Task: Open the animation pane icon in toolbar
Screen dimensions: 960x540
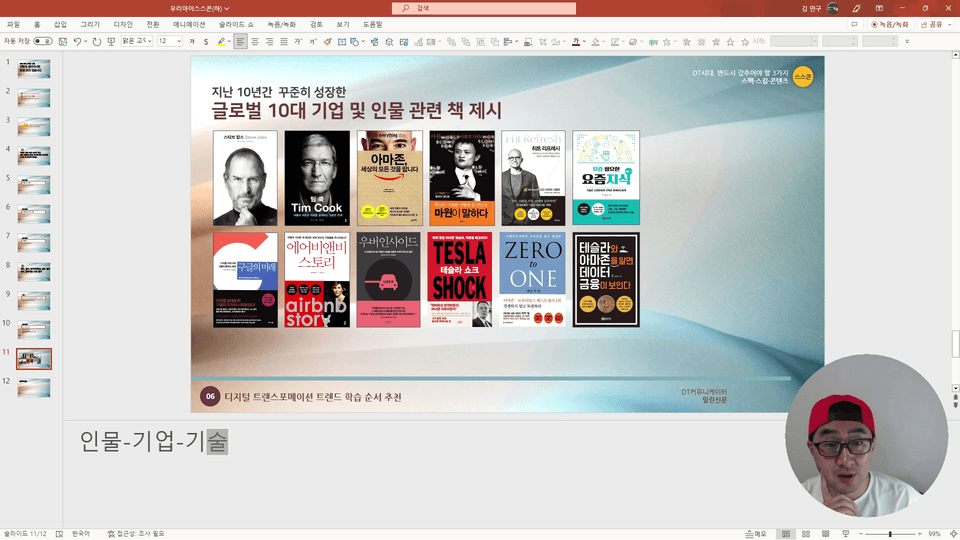Action: coord(653,42)
